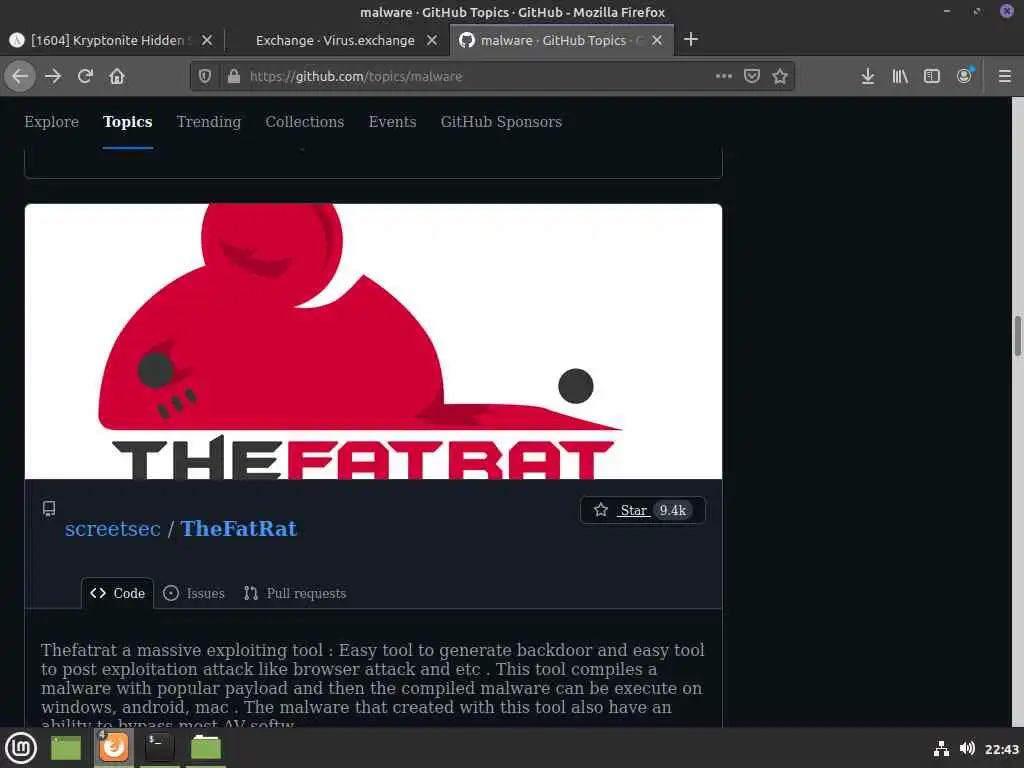Open a new browser tab
1024x768 pixels.
691,40
